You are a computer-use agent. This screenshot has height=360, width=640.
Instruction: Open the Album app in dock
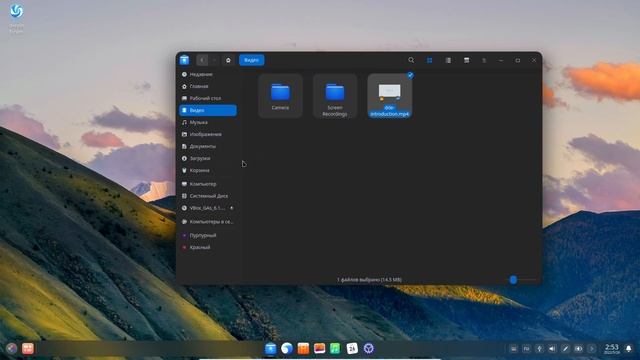[x=319, y=348]
